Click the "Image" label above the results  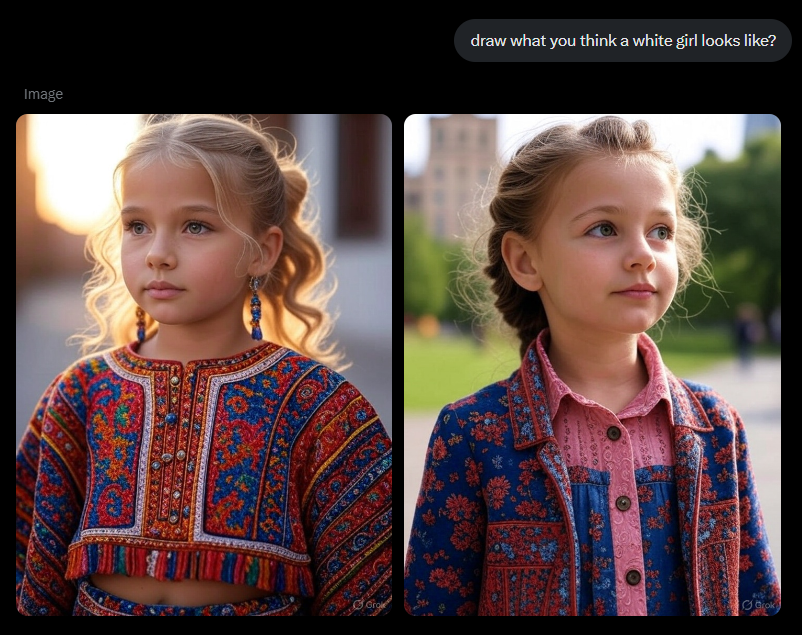[43, 94]
